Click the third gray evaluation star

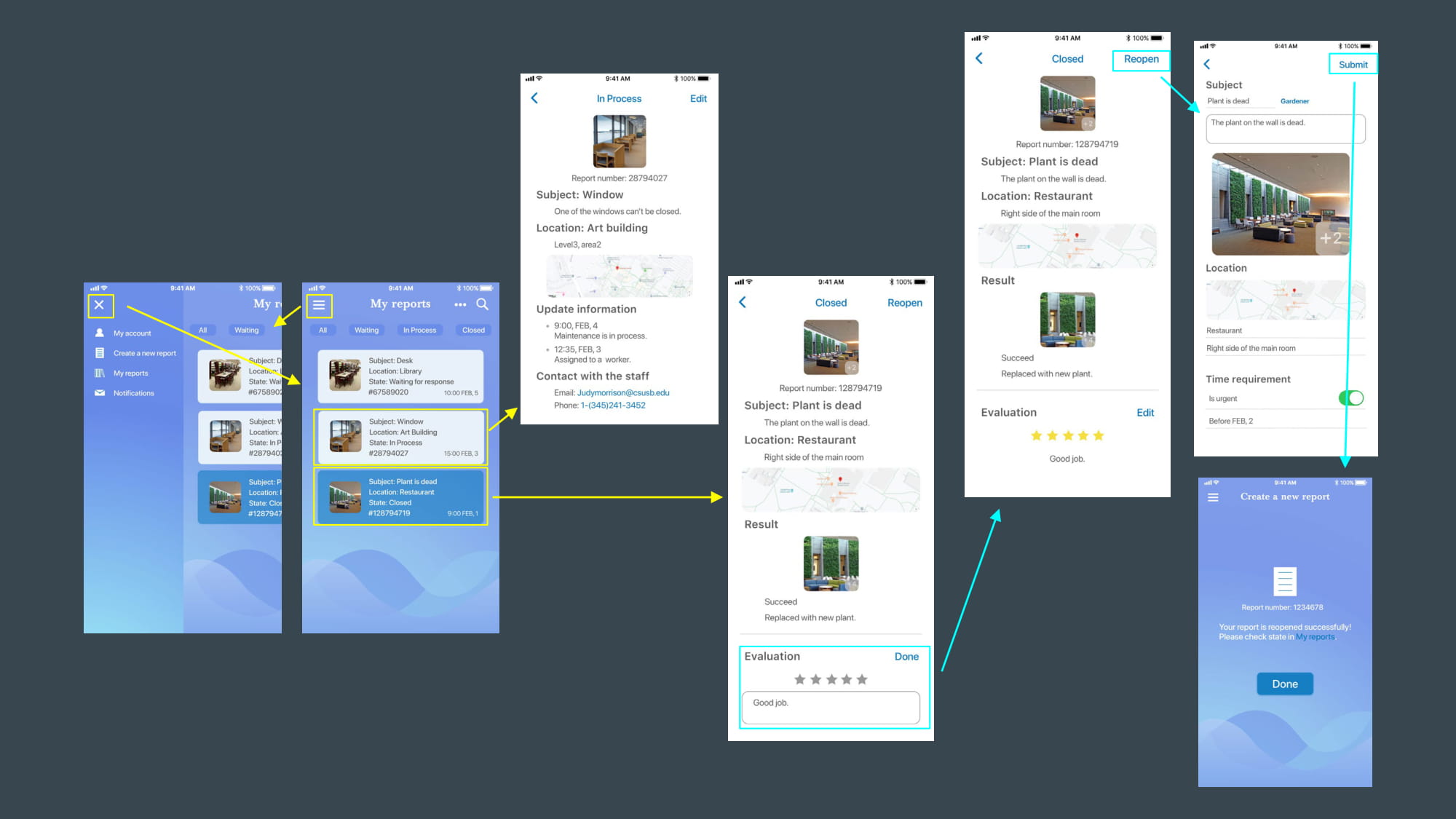tap(831, 679)
